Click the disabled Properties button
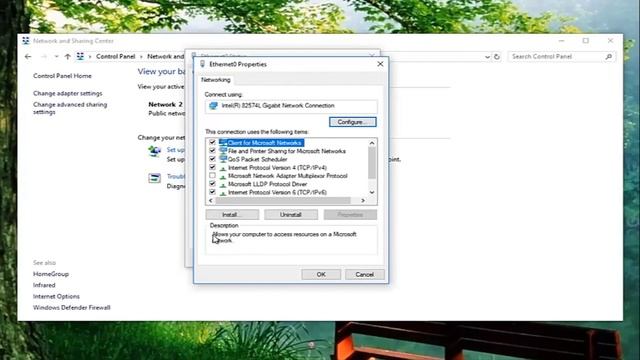 [350, 214]
